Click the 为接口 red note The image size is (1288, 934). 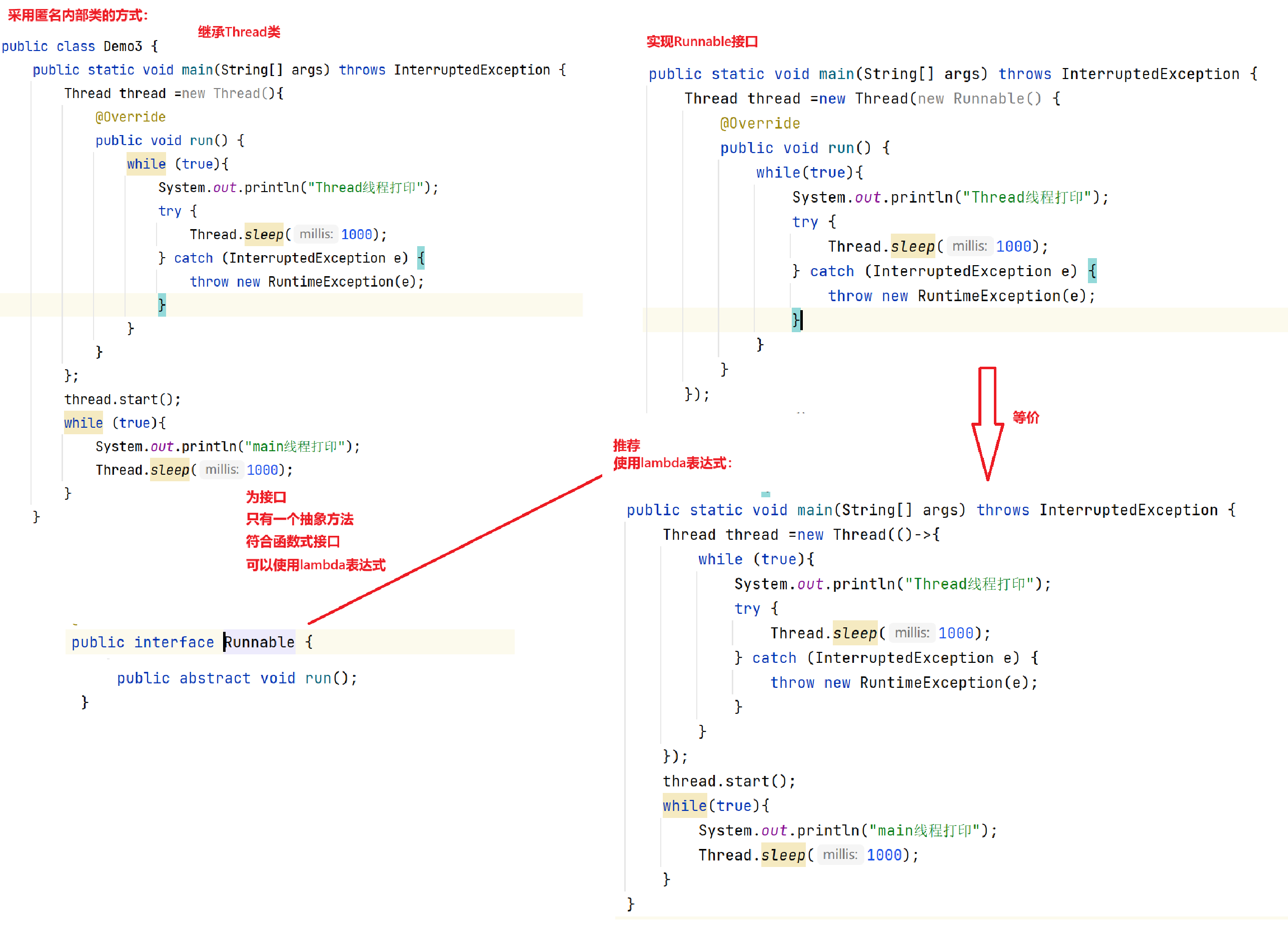click(265, 497)
